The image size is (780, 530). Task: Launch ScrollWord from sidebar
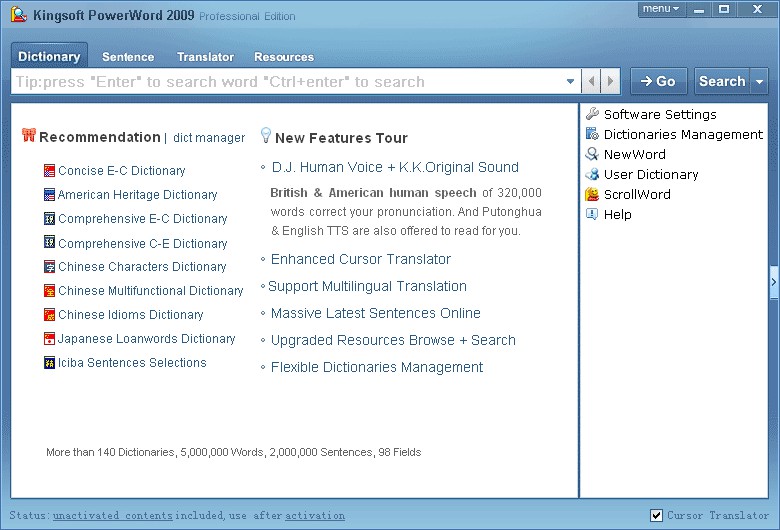pyautogui.click(x=637, y=195)
